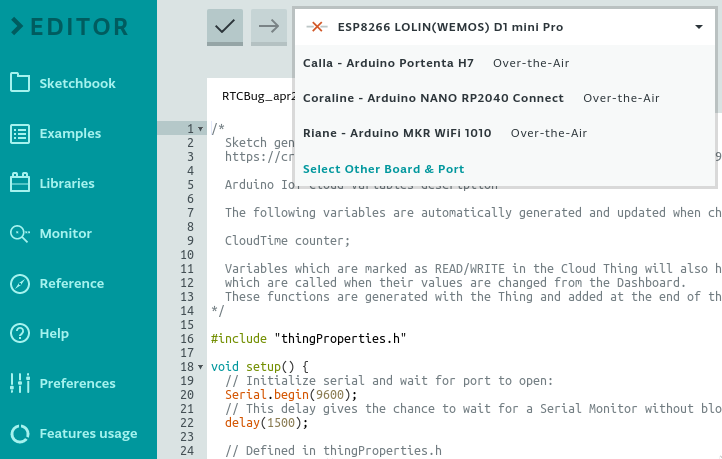Click the Features usage circle icon
This screenshot has height=459, width=722.
tap(20, 433)
